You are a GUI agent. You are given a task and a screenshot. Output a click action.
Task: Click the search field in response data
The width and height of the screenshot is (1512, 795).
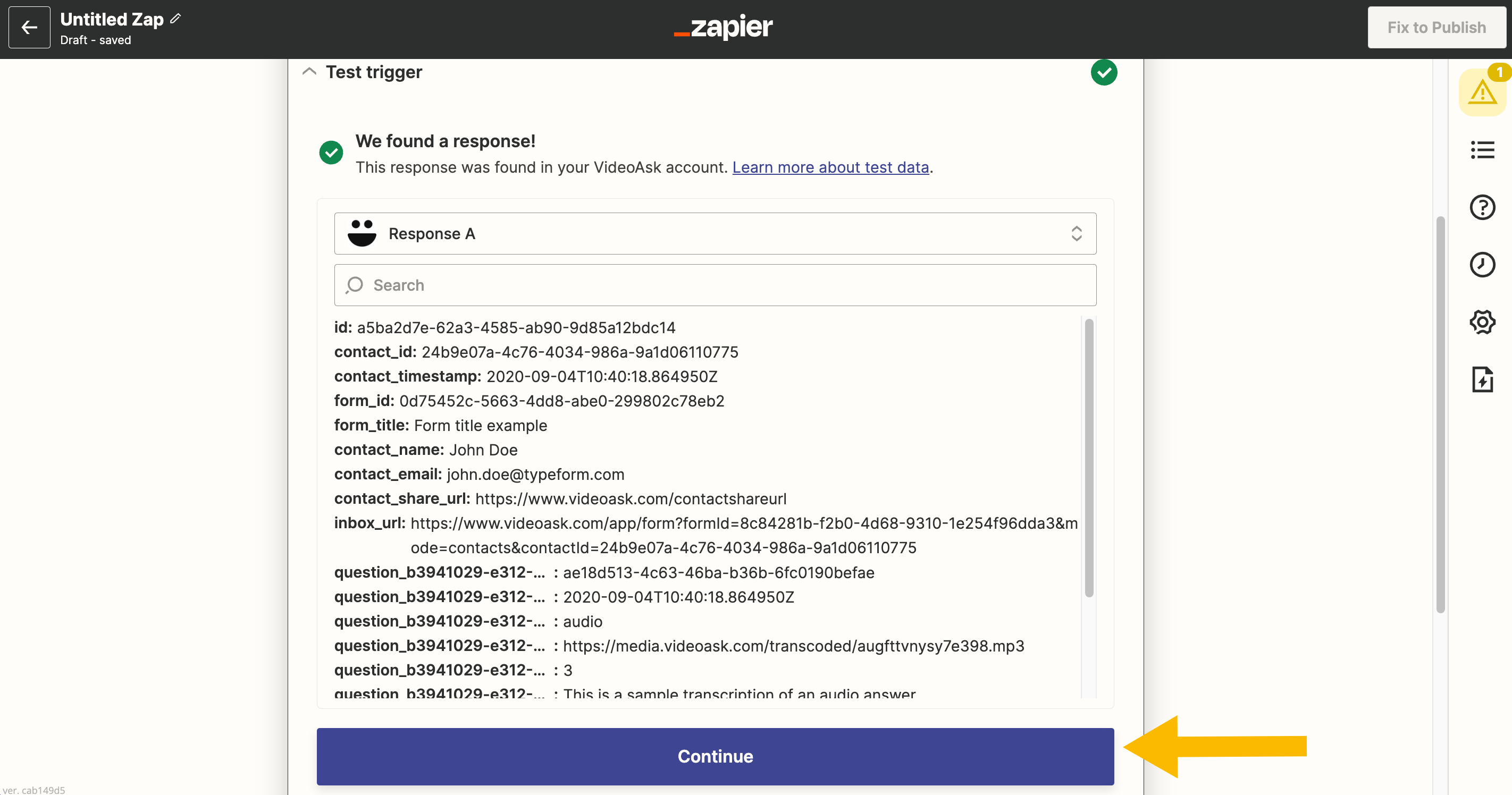click(715, 285)
